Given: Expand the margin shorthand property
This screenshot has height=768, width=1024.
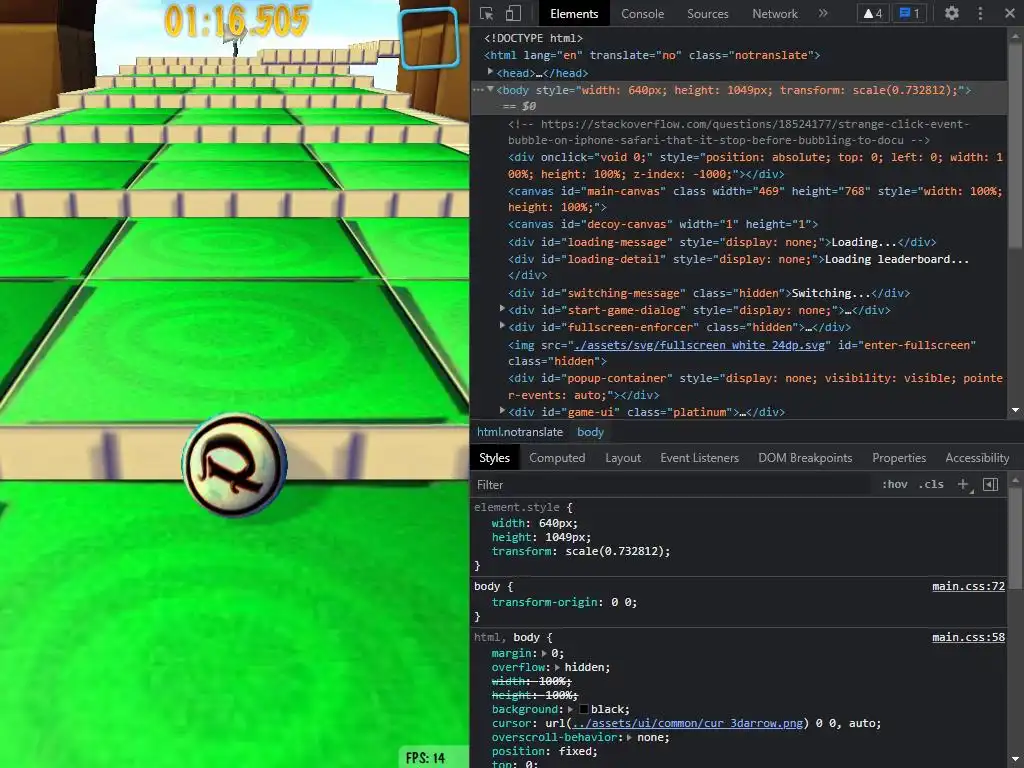Looking at the screenshot, I should point(545,653).
